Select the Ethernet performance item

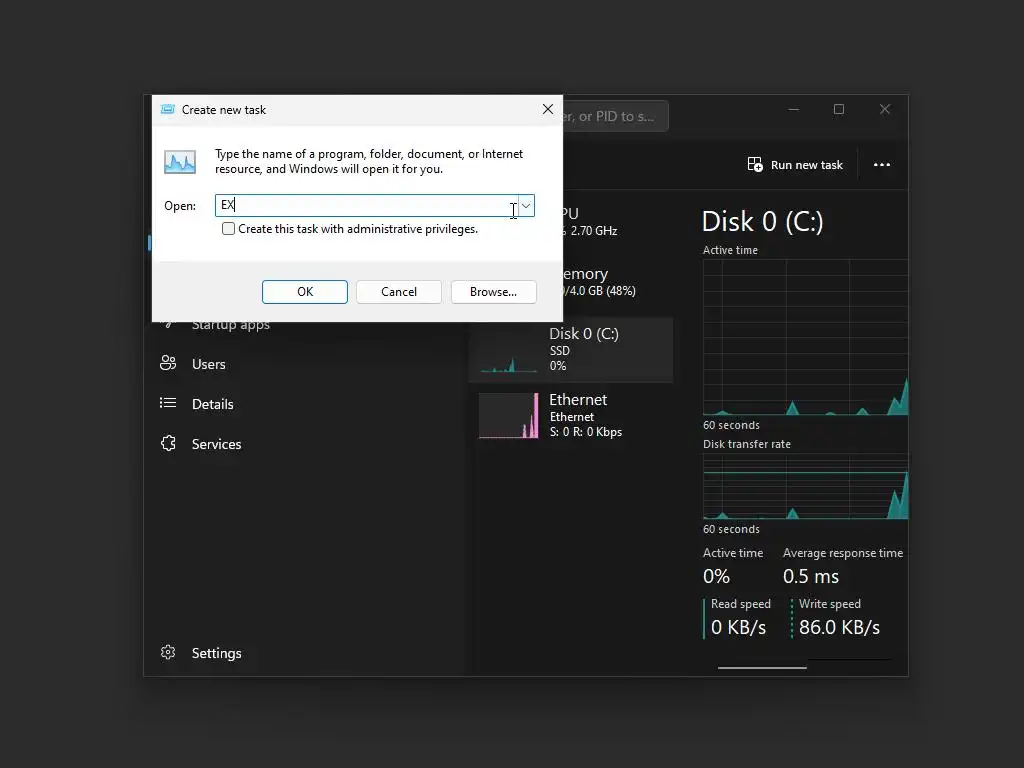coord(571,415)
